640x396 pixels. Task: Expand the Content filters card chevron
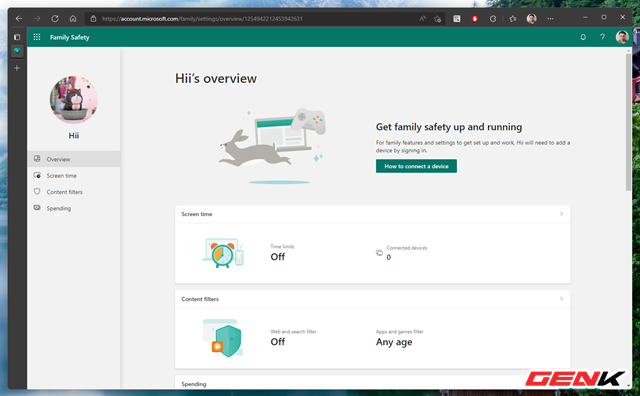[561, 299]
